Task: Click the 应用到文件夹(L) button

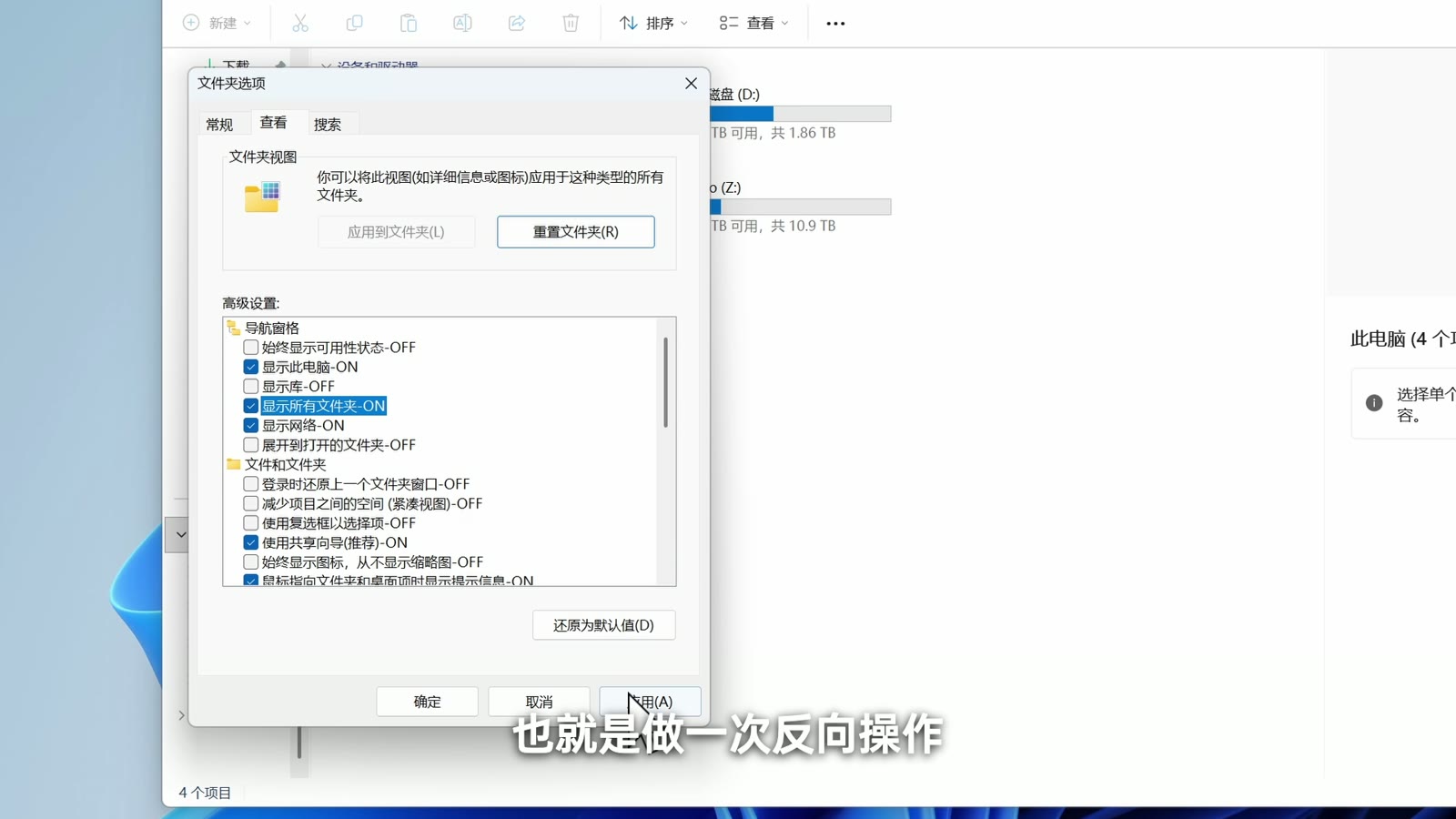Action: [396, 232]
